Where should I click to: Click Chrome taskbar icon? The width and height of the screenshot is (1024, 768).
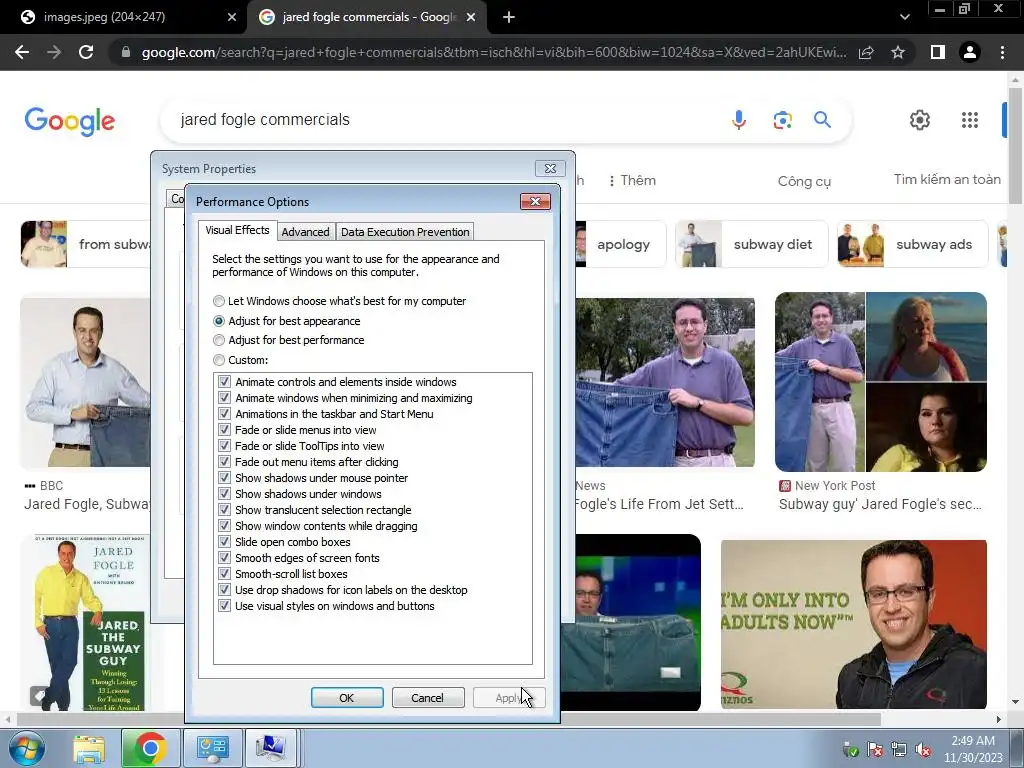click(150, 748)
